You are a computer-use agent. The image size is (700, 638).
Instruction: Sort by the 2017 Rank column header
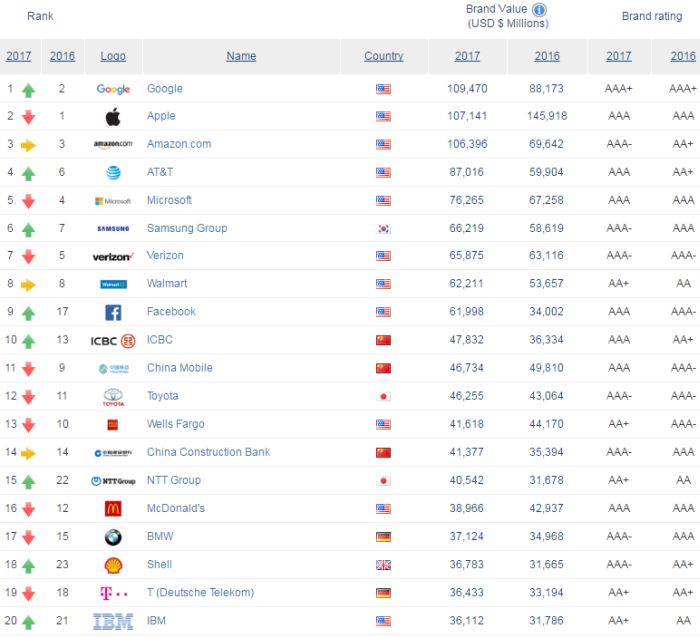[x=19, y=57]
